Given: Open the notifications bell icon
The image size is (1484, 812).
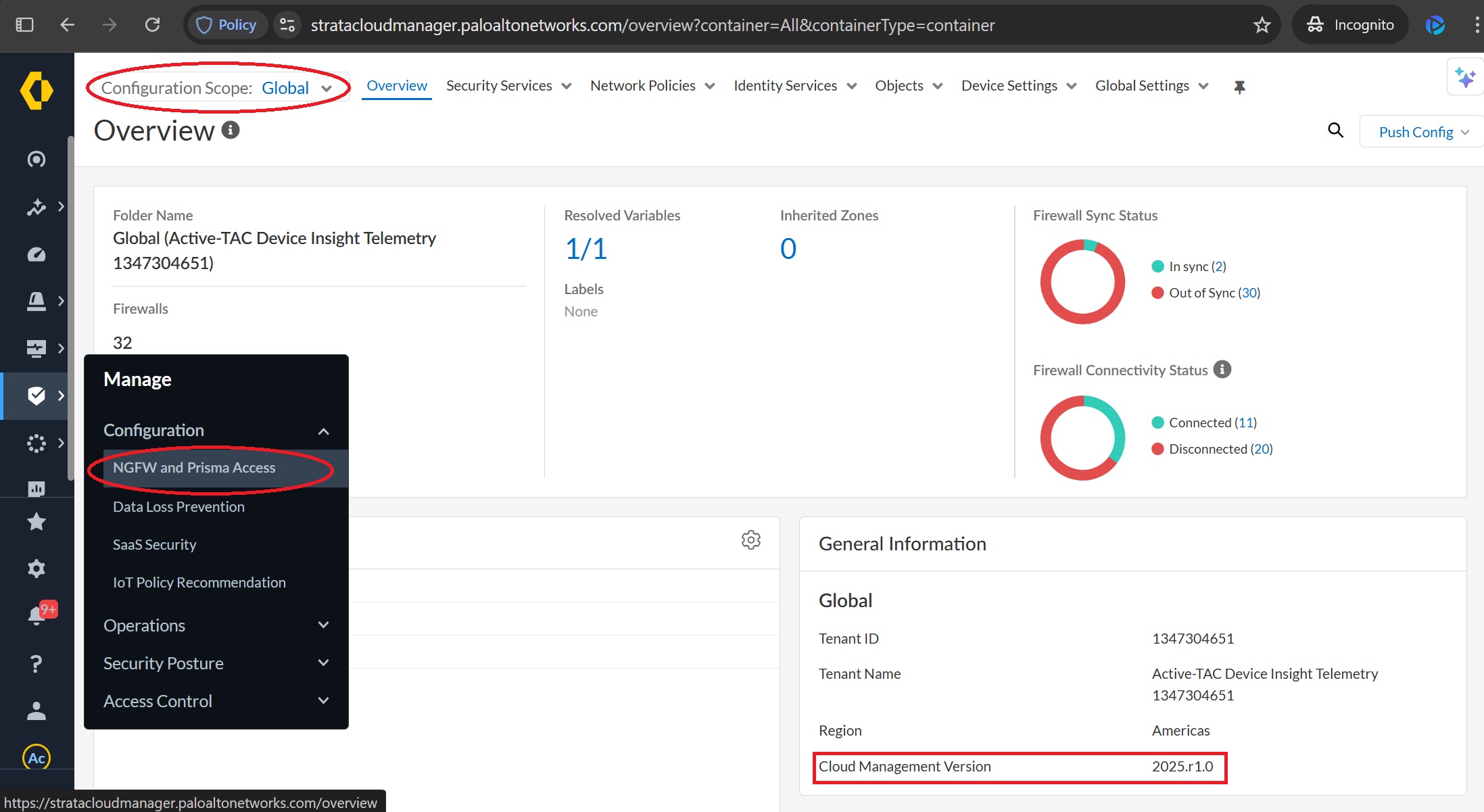Looking at the screenshot, I should click(37, 615).
